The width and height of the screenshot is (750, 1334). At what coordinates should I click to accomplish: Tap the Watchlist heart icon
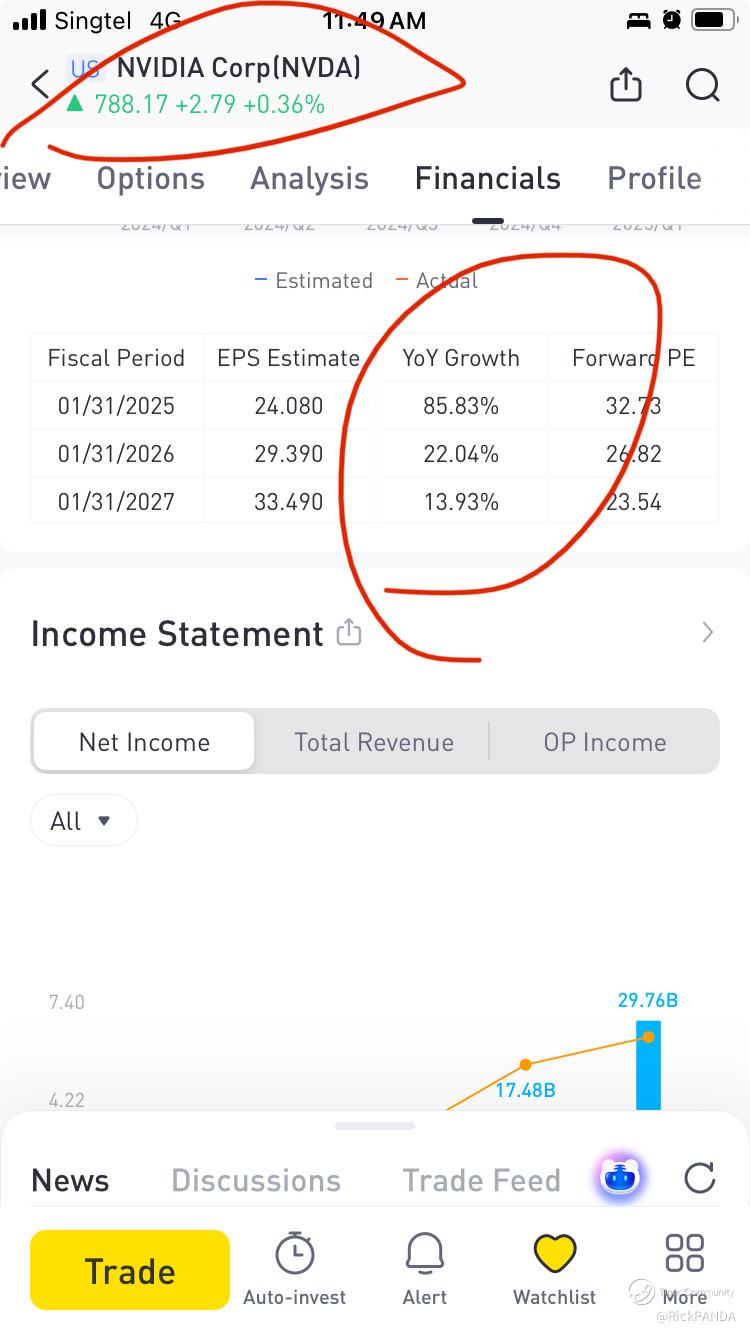[x=554, y=1254]
